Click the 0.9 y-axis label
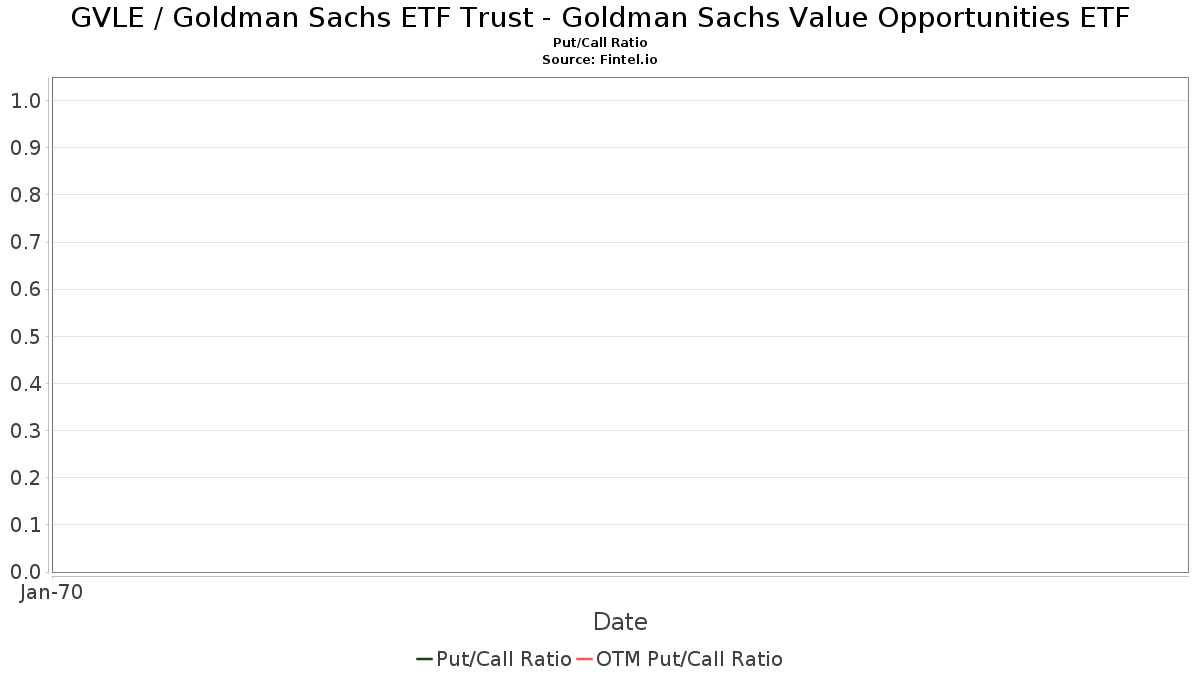 pyautogui.click(x=25, y=148)
